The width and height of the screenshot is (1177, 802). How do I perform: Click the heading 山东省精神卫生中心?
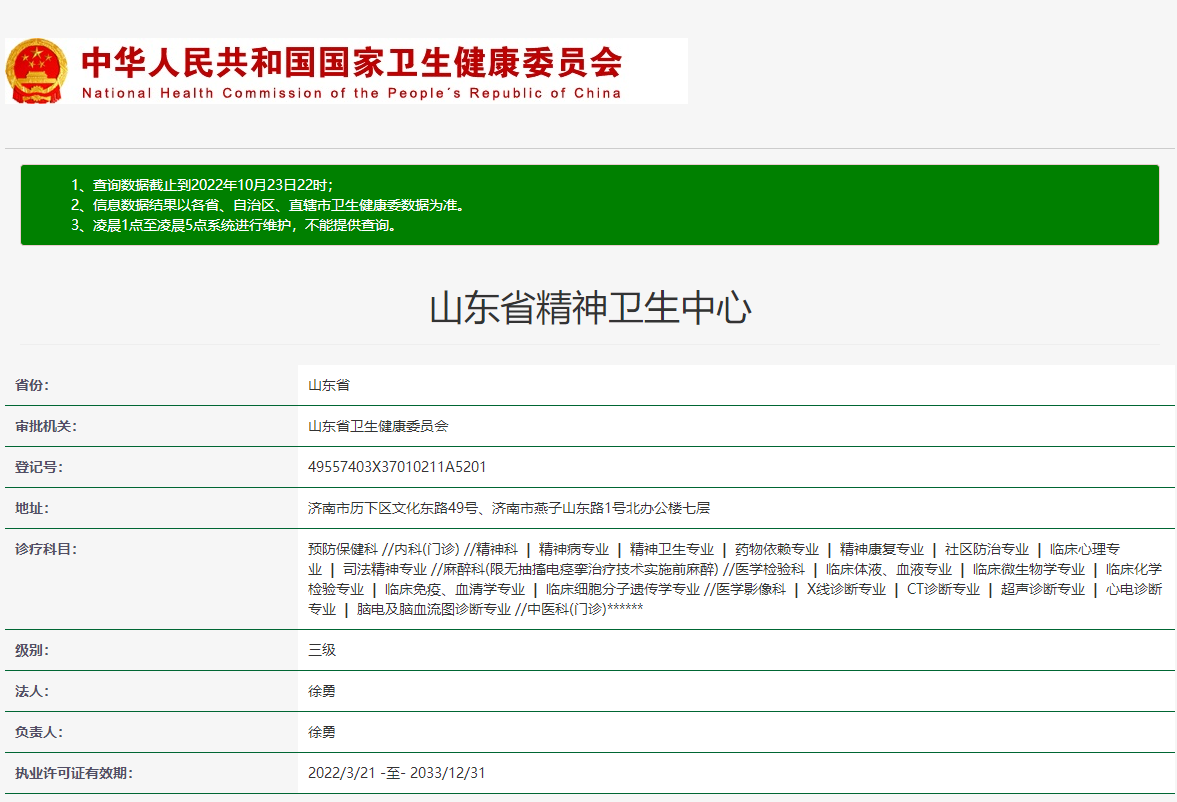(590, 308)
